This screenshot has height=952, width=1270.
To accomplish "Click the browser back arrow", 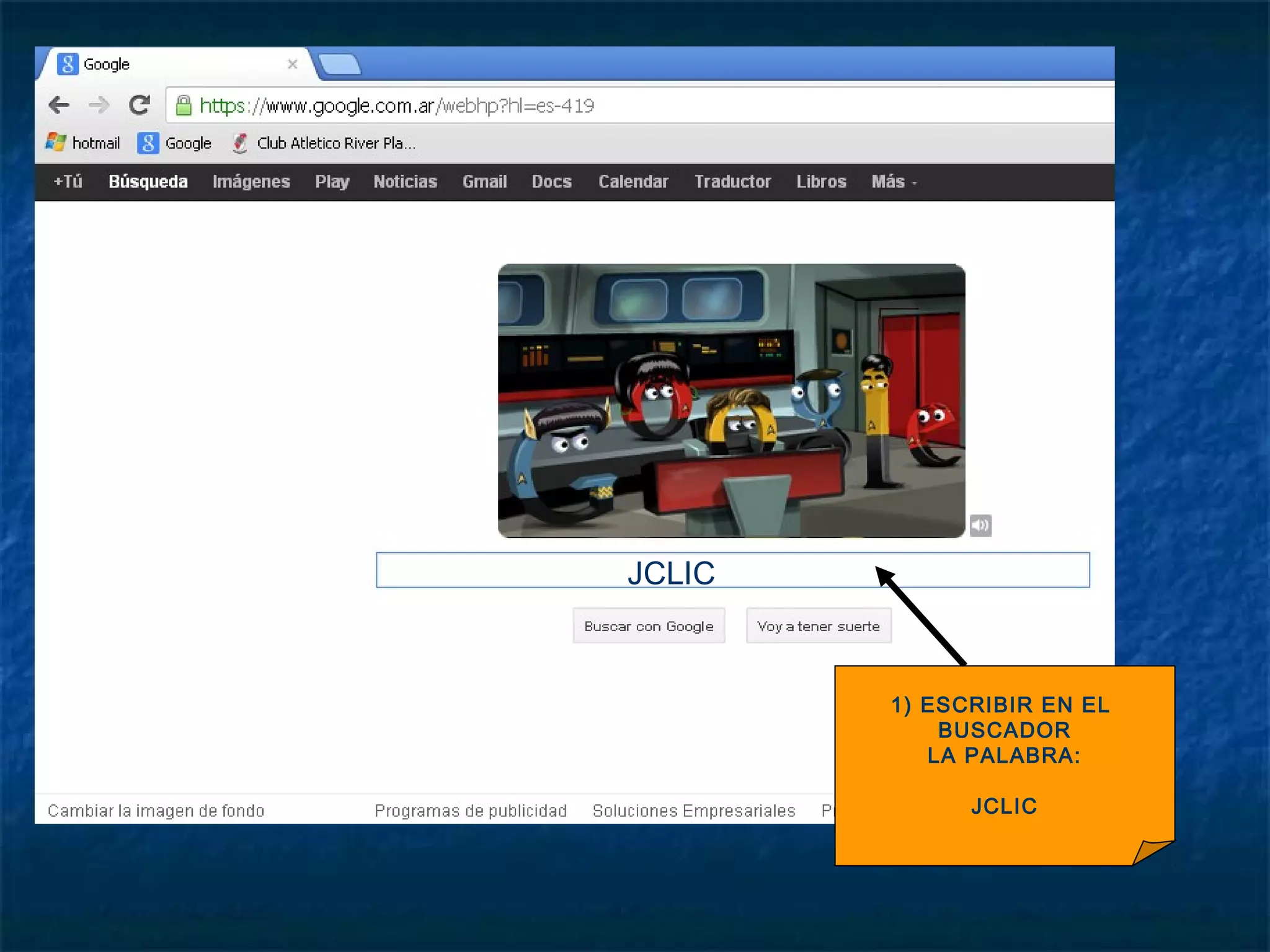I will click(59, 105).
